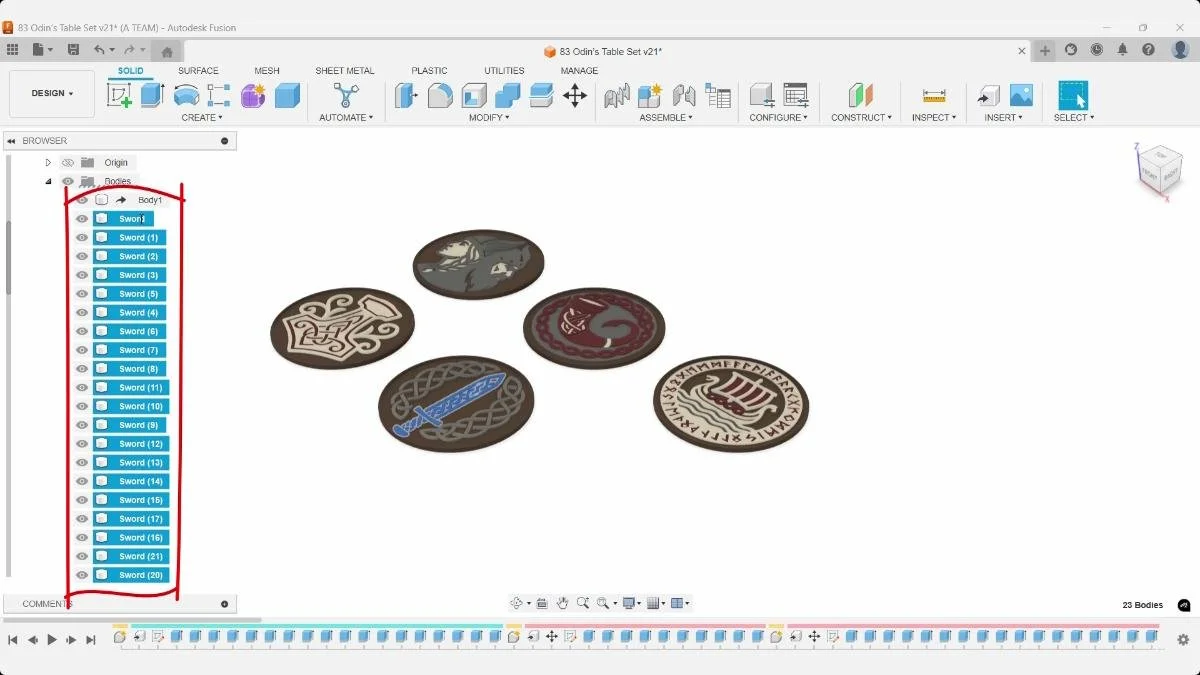Toggle eye icon for Sword (8)
Viewport: 1200px width, 675px height.
tap(82, 369)
